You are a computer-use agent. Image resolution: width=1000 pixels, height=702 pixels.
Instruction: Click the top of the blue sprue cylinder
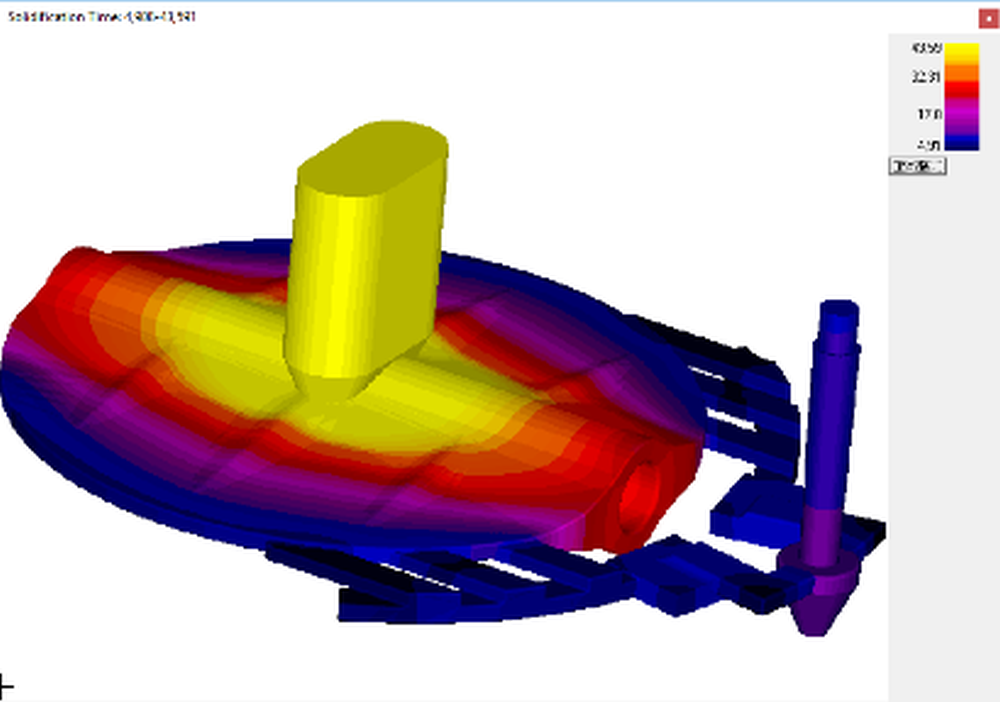click(838, 312)
